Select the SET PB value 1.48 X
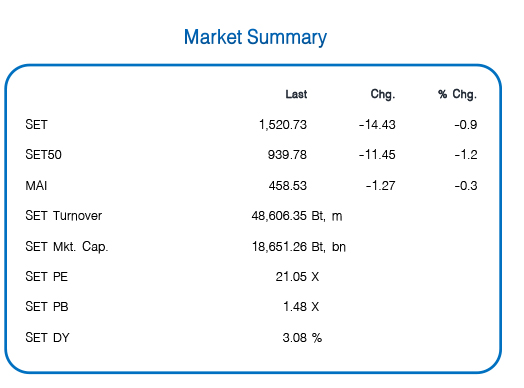 coord(301,306)
